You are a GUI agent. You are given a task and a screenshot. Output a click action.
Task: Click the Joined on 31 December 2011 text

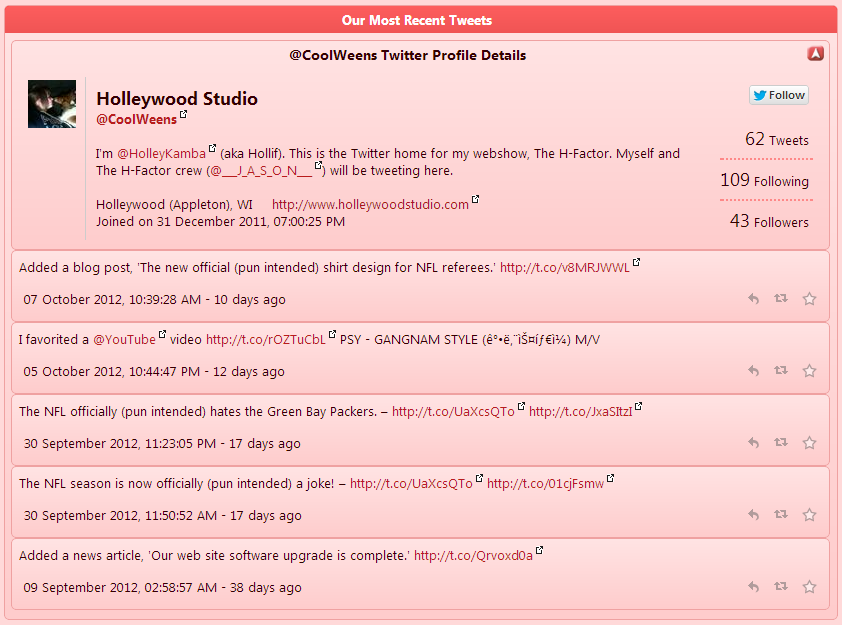click(x=220, y=222)
